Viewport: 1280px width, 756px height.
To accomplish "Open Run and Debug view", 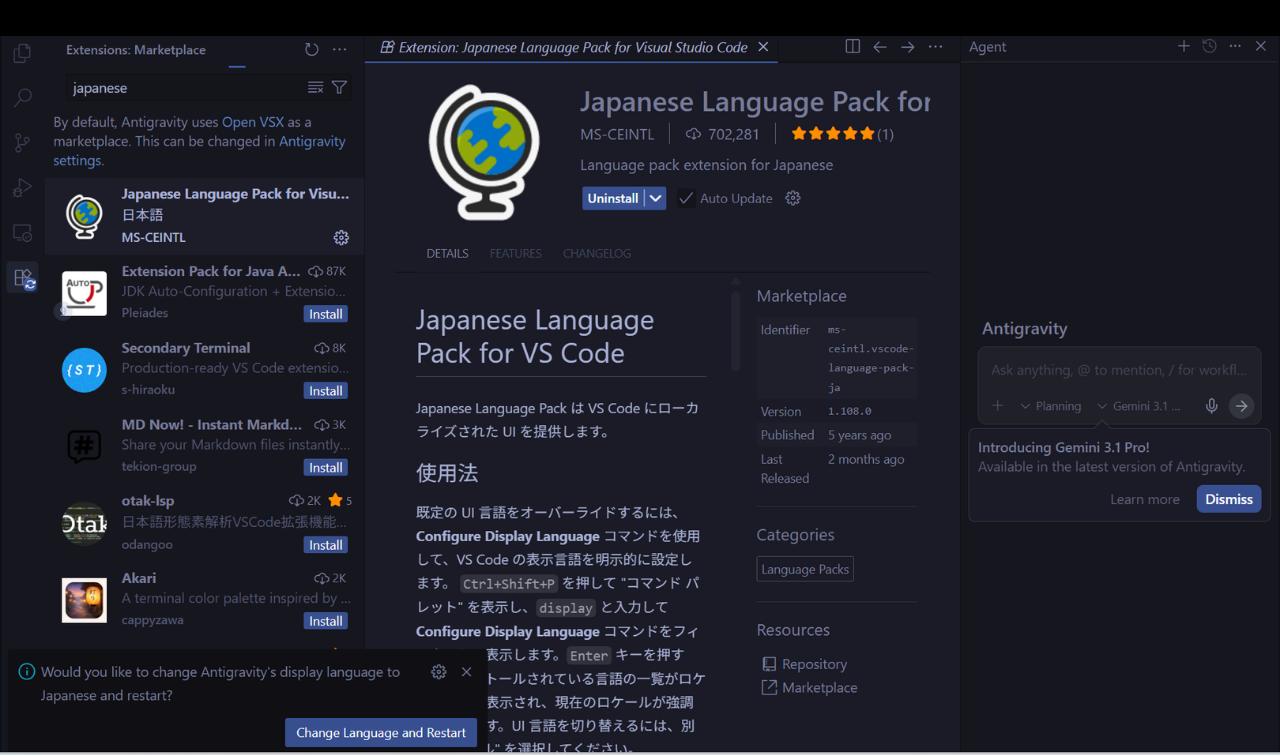I will [22, 188].
